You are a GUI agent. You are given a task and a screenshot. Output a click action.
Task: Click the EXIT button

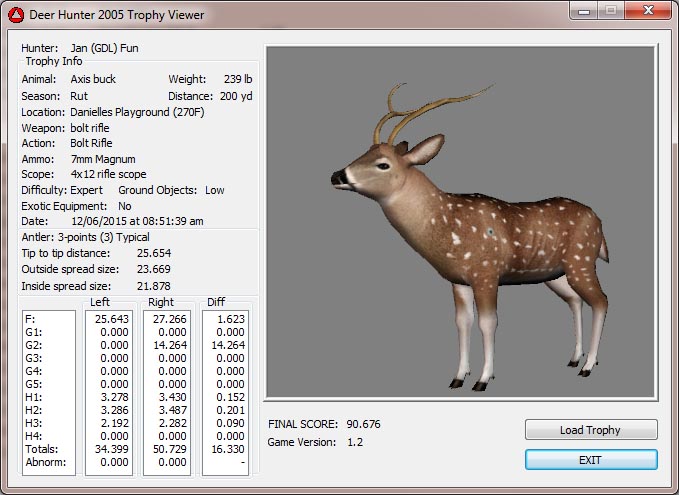click(590, 460)
